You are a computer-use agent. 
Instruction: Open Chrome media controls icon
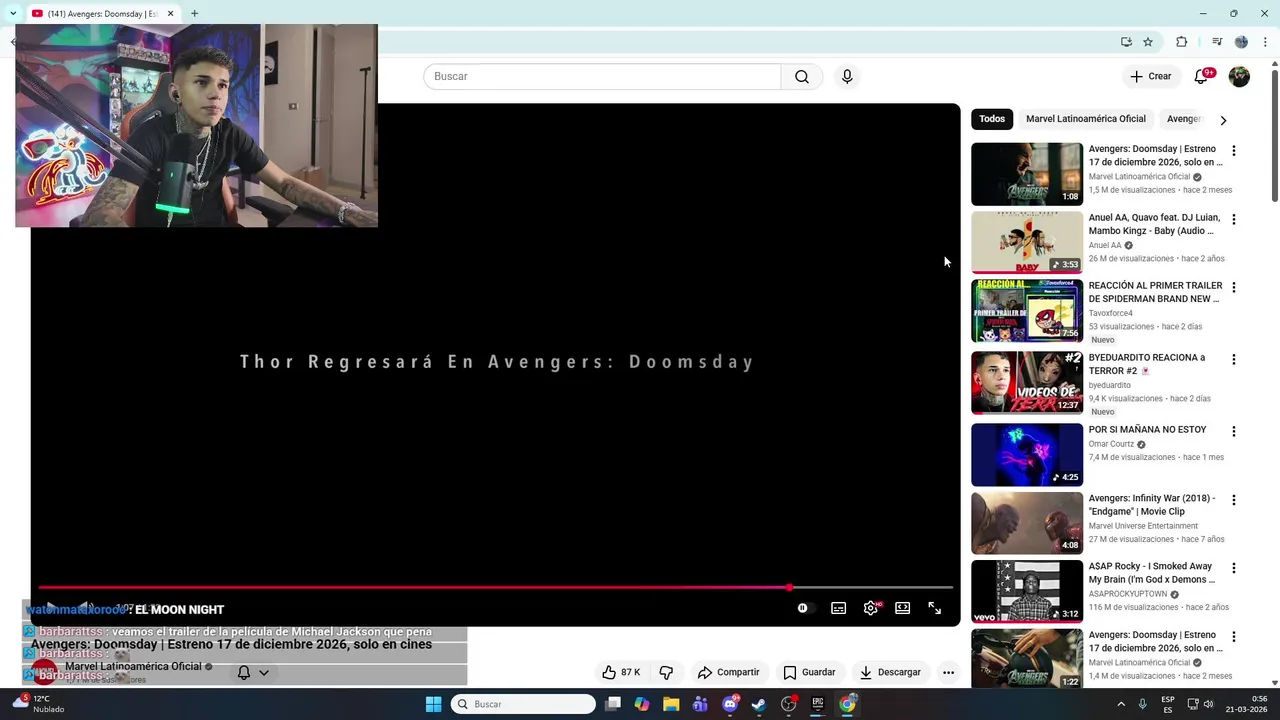(1217, 42)
